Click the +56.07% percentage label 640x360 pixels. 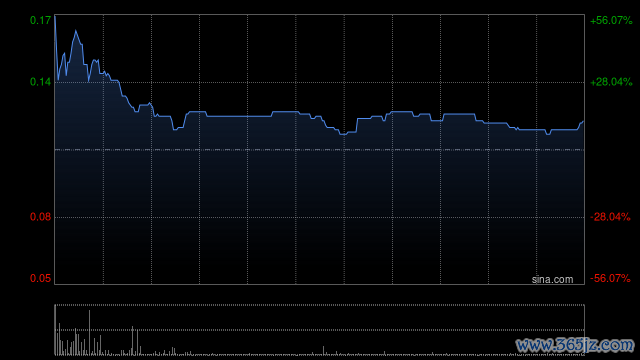click(x=611, y=20)
